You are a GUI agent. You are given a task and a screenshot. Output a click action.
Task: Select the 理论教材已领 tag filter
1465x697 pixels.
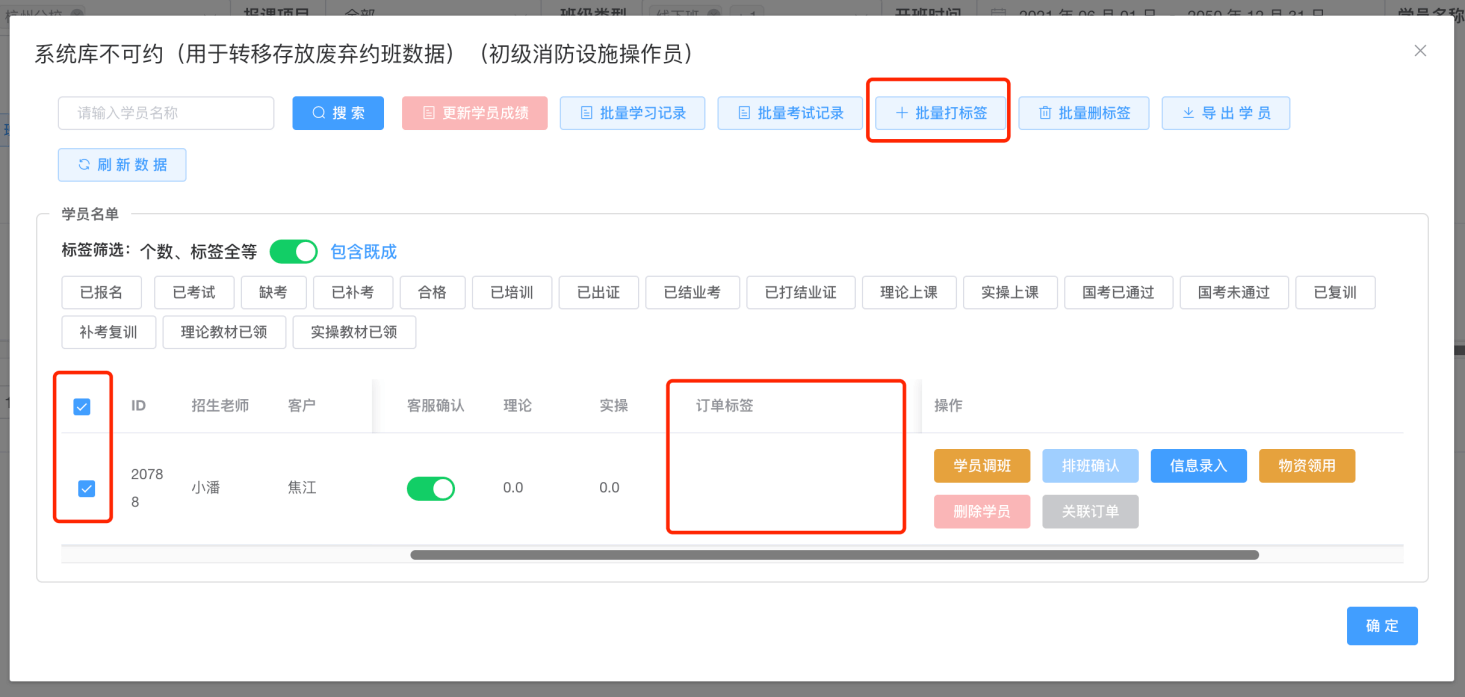[x=224, y=332]
